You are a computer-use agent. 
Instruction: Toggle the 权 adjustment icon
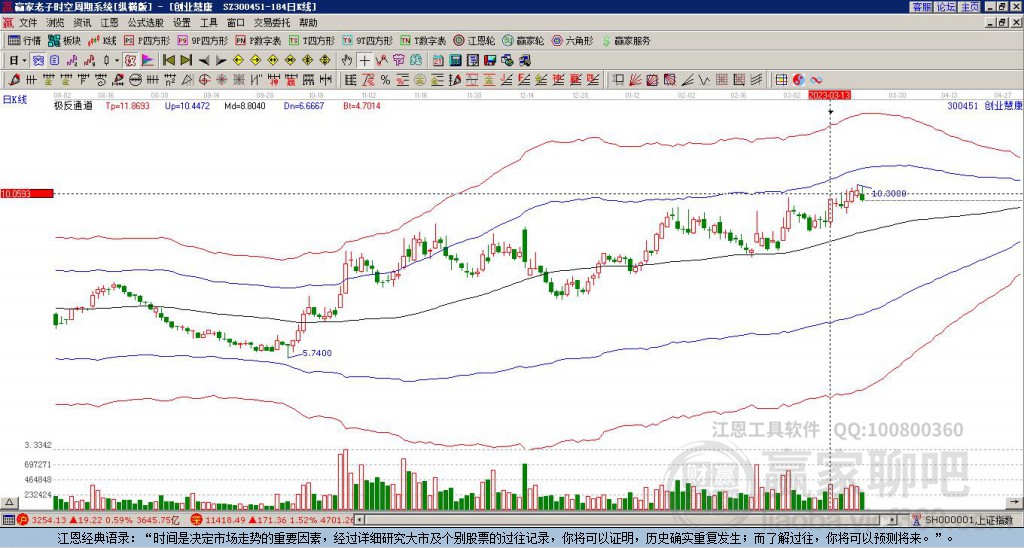point(130,61)
